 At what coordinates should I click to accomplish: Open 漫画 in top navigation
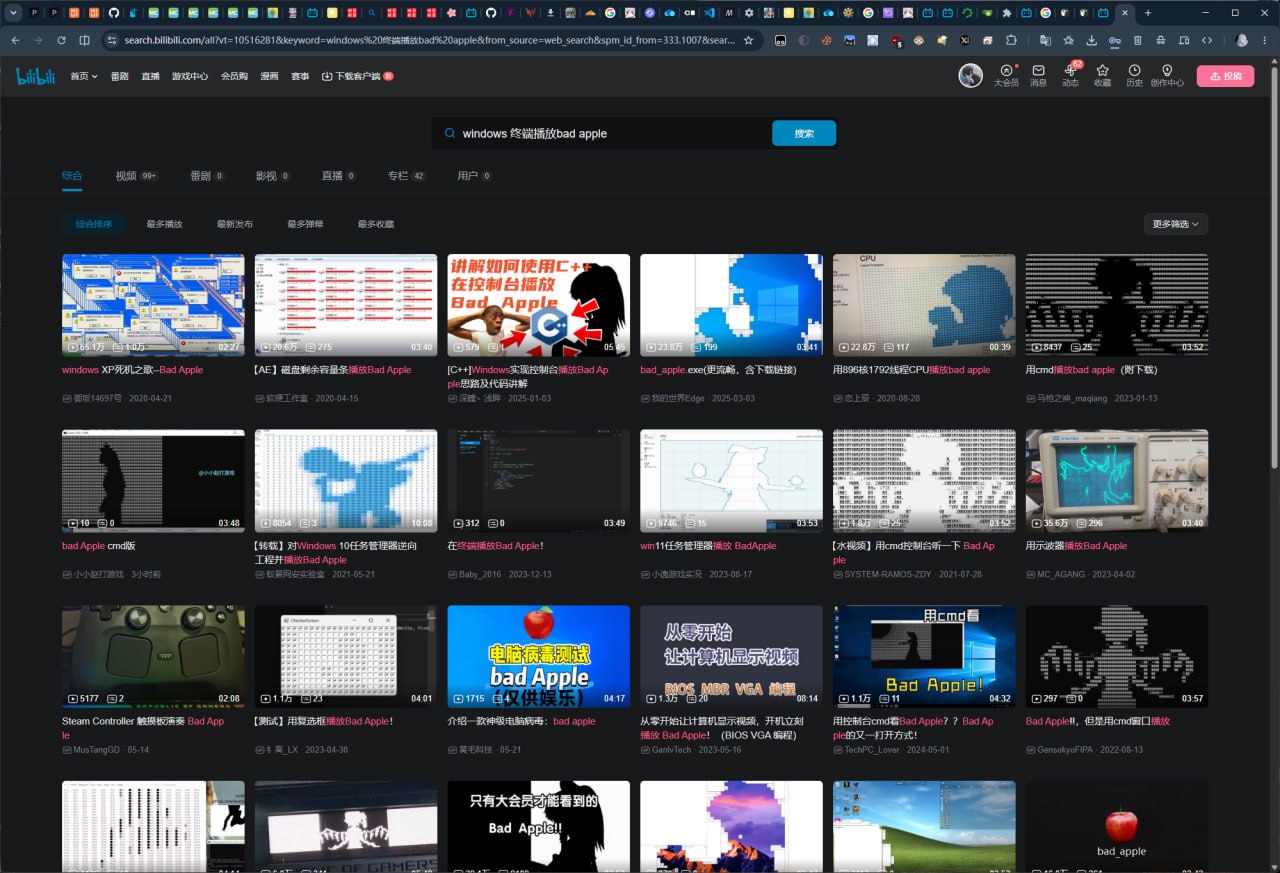point(270,76)
